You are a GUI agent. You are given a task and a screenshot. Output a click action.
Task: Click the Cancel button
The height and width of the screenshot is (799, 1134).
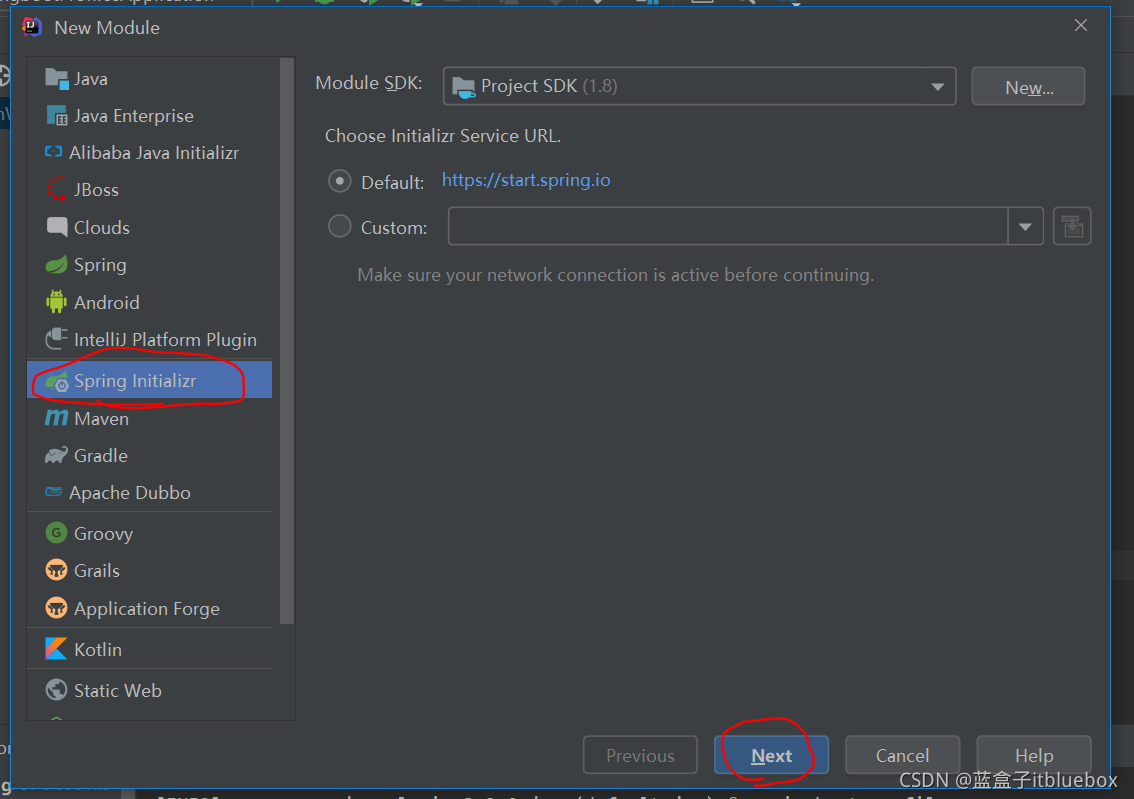click(903, 756)
